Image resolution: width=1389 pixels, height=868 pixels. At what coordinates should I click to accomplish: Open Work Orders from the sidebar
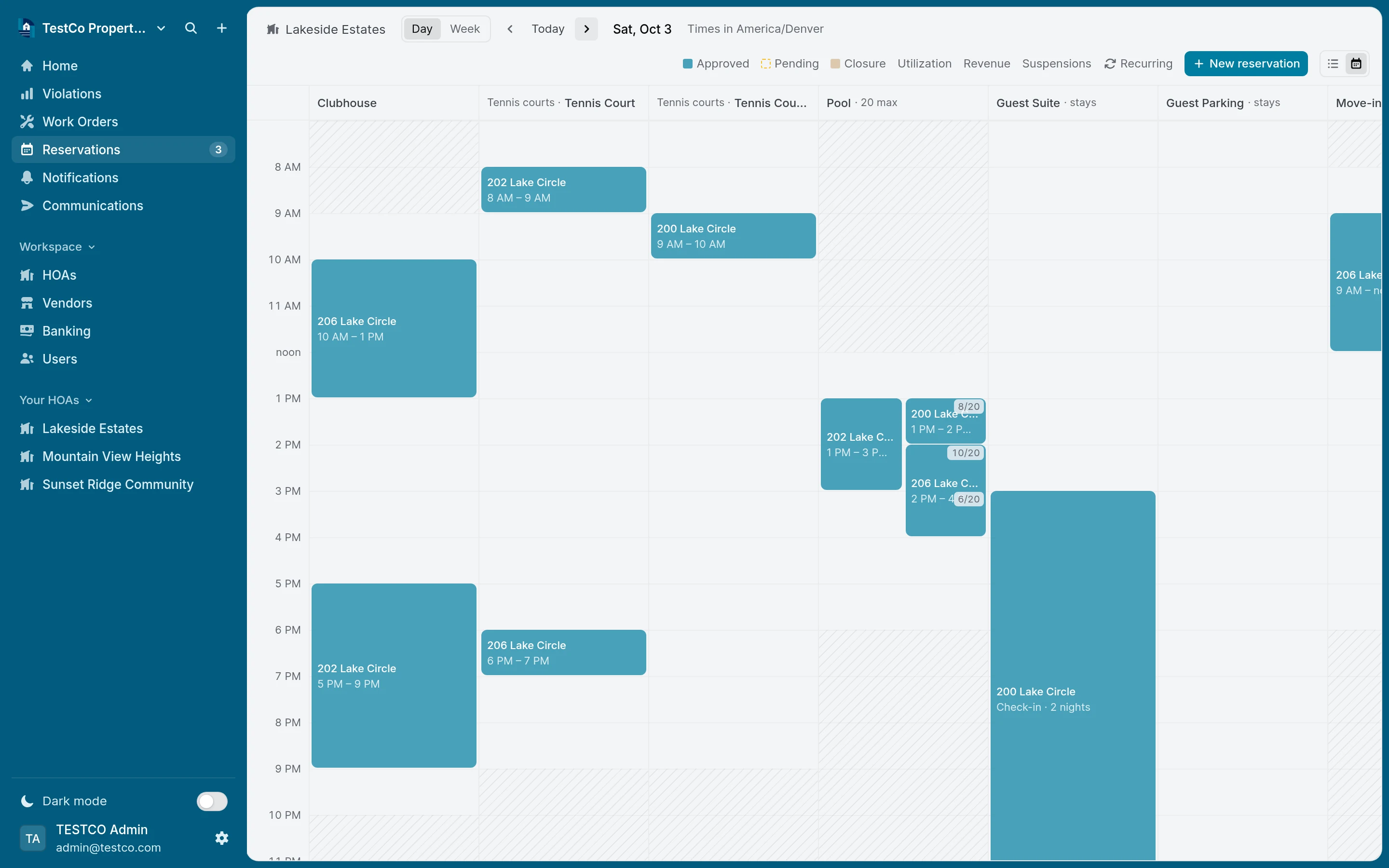pyautogui.click(x=123, y=122)
